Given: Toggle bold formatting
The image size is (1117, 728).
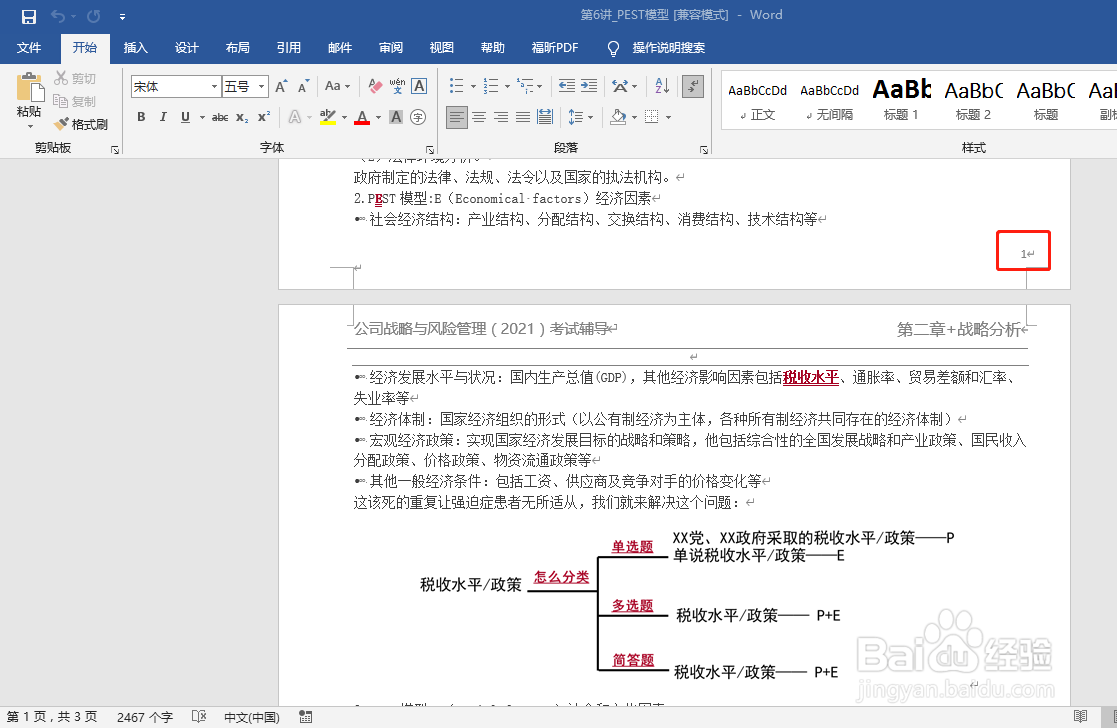Looking at the screenshot, I should [141, 117].
